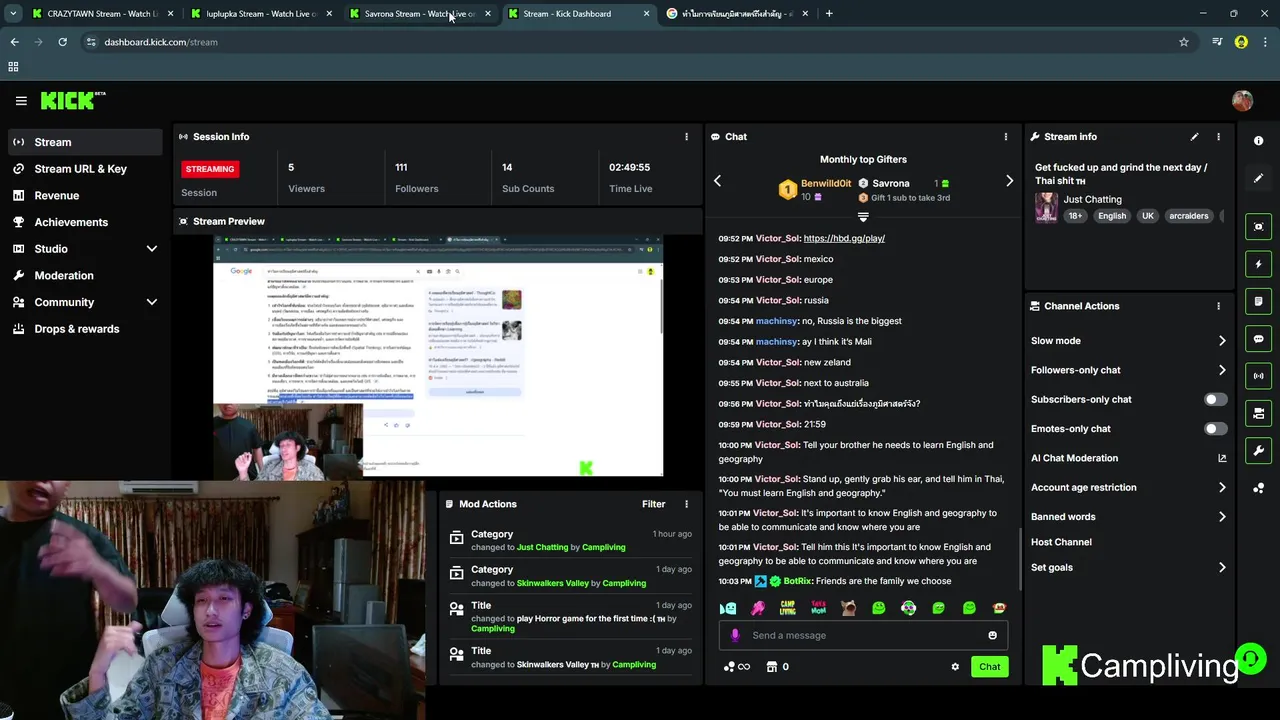
Task: Open the Mod Actions Filter
Action: (653, 504)
